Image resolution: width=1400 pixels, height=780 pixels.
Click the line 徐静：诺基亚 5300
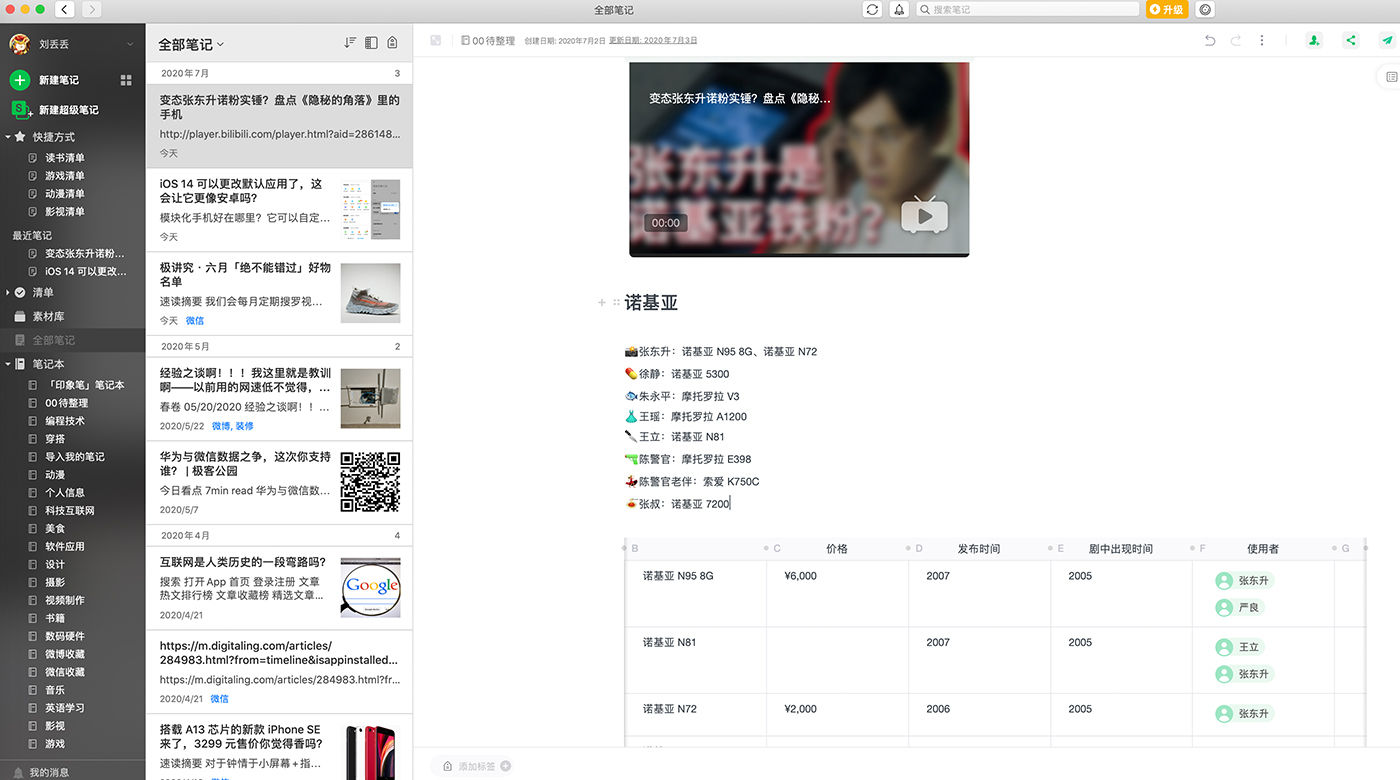677,374
